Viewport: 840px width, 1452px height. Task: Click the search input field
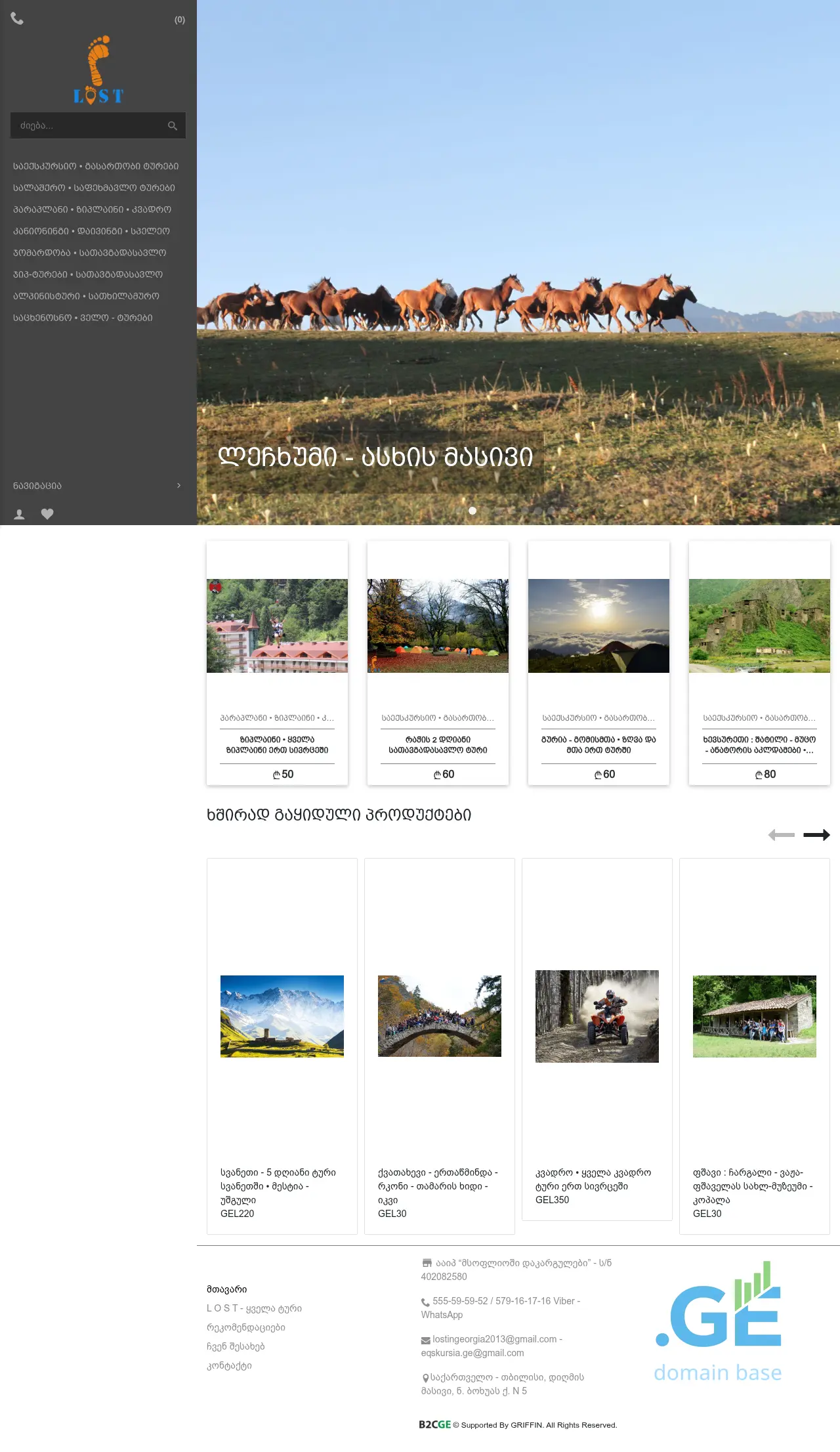pyautogui.click(x=89, y=126)
